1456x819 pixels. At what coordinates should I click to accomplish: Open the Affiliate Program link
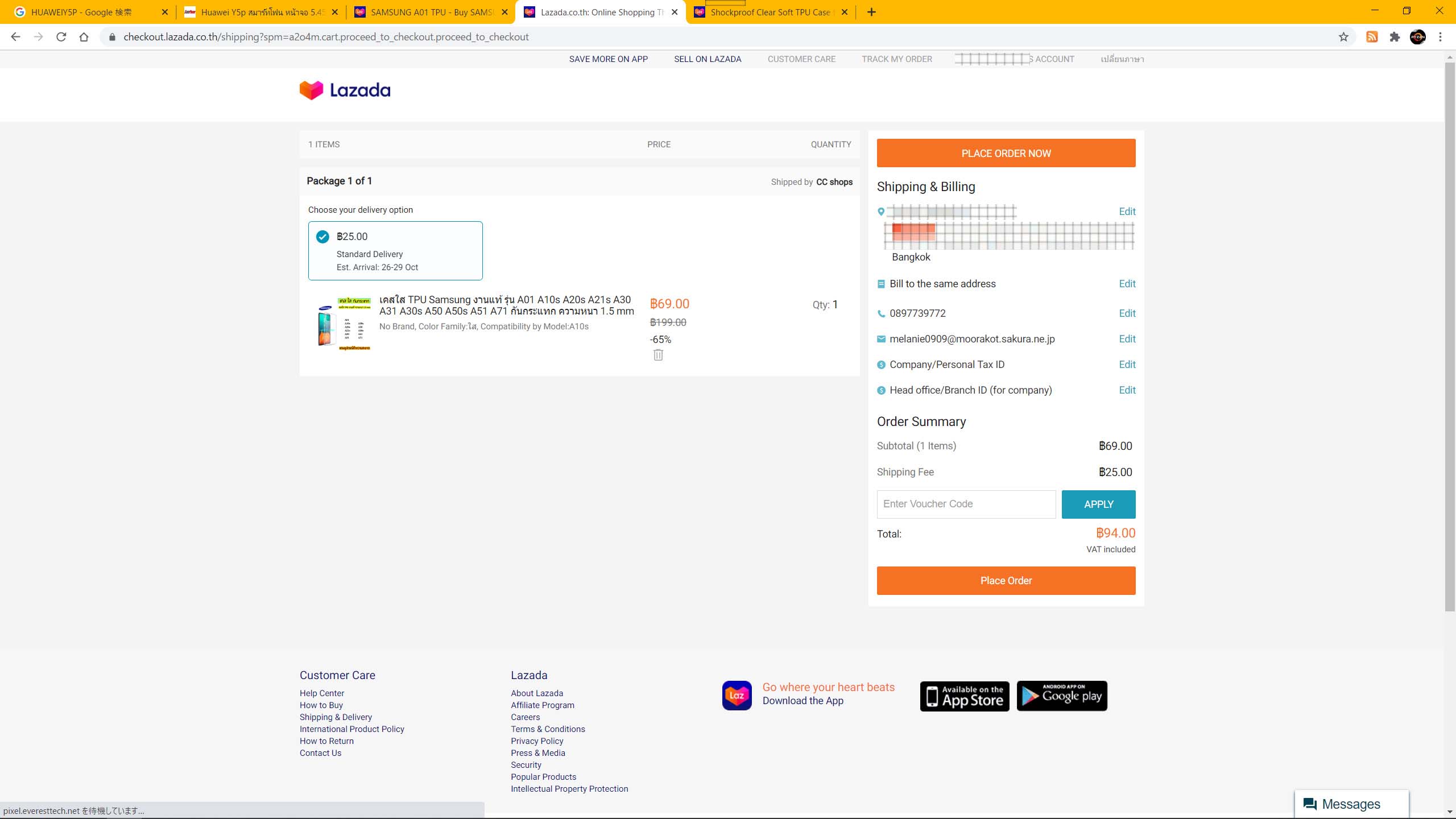click(x=543, y=705)
